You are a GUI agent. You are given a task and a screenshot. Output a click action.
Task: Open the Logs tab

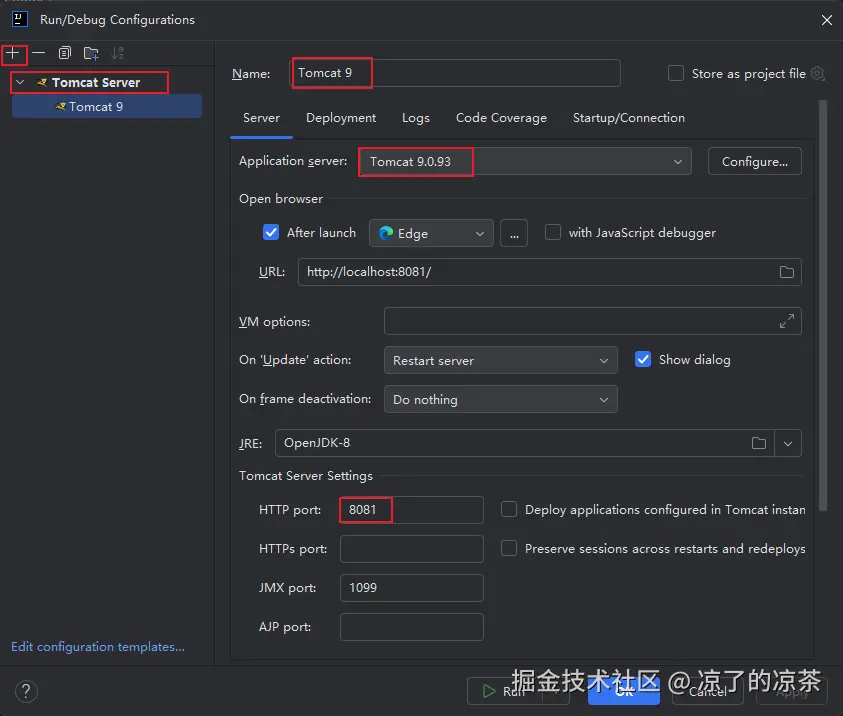(x=416, y=118)
